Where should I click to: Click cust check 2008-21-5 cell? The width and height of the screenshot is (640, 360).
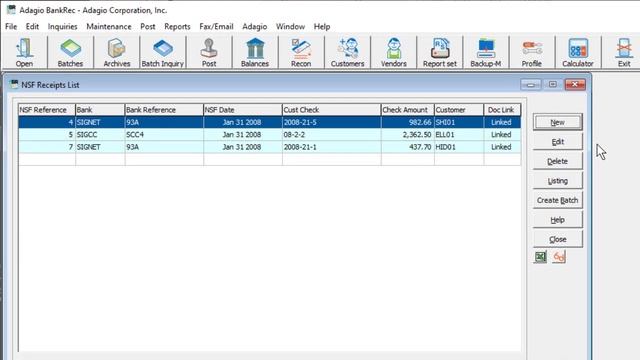point(331,122)
